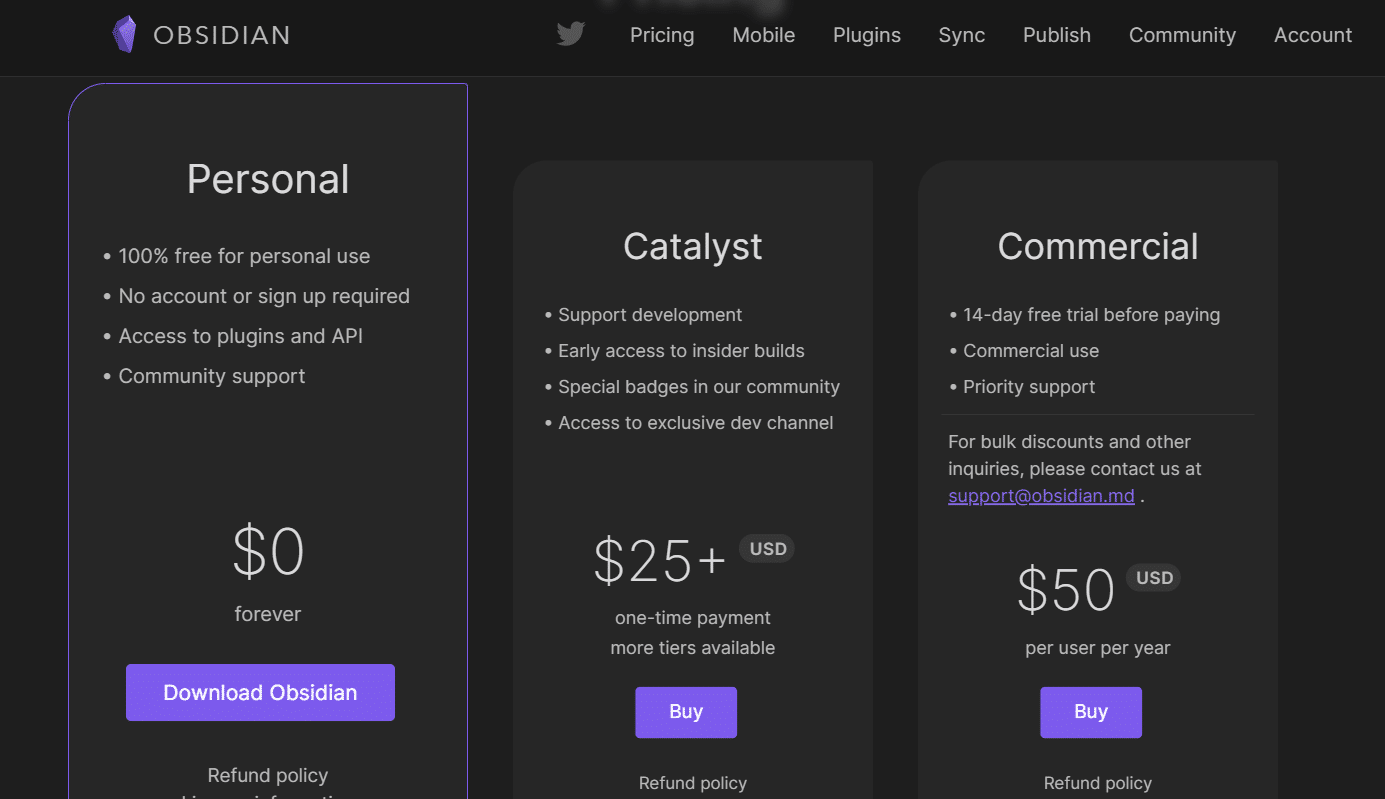
Task: Click the Personal plan heading
Action: tap(268, 180)
